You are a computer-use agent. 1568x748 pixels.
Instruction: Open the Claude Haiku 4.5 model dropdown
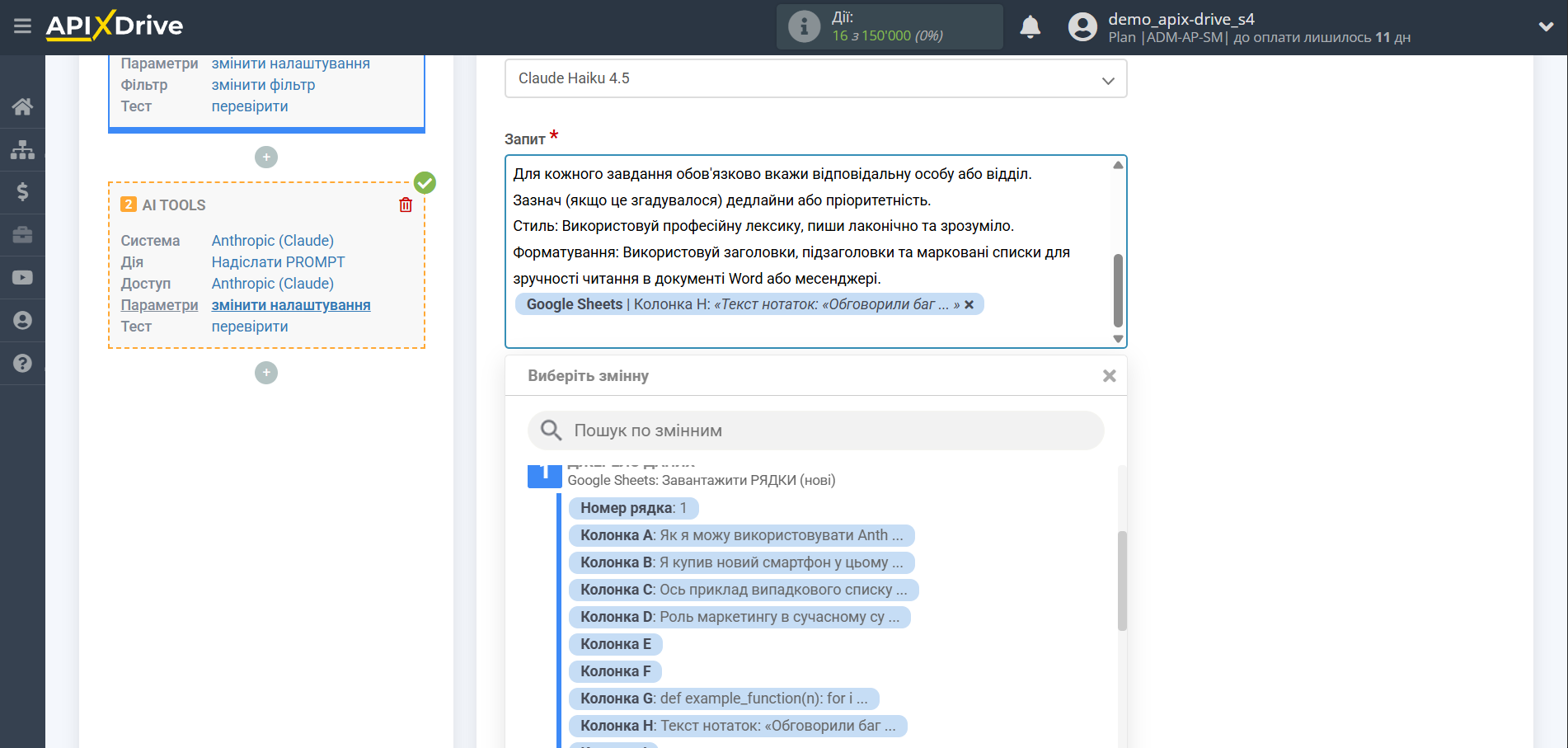(x=816, y=78)
